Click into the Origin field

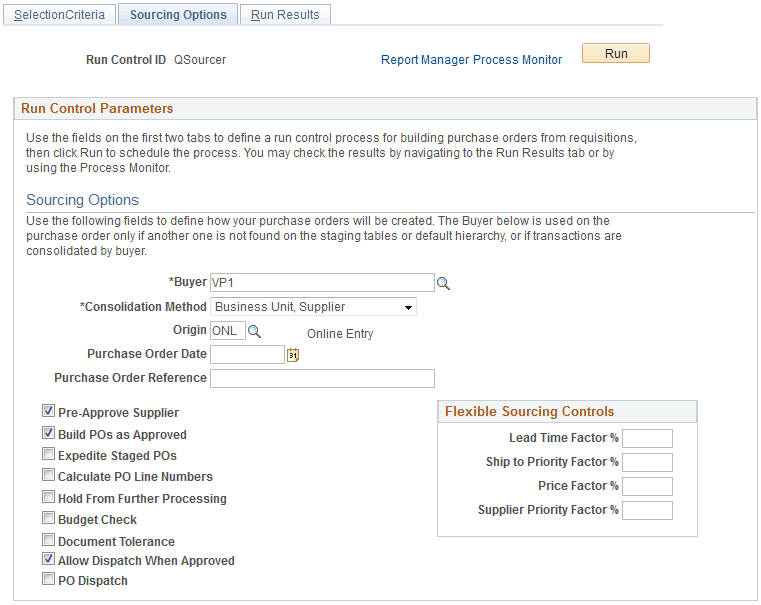click(x=228, y=331)
